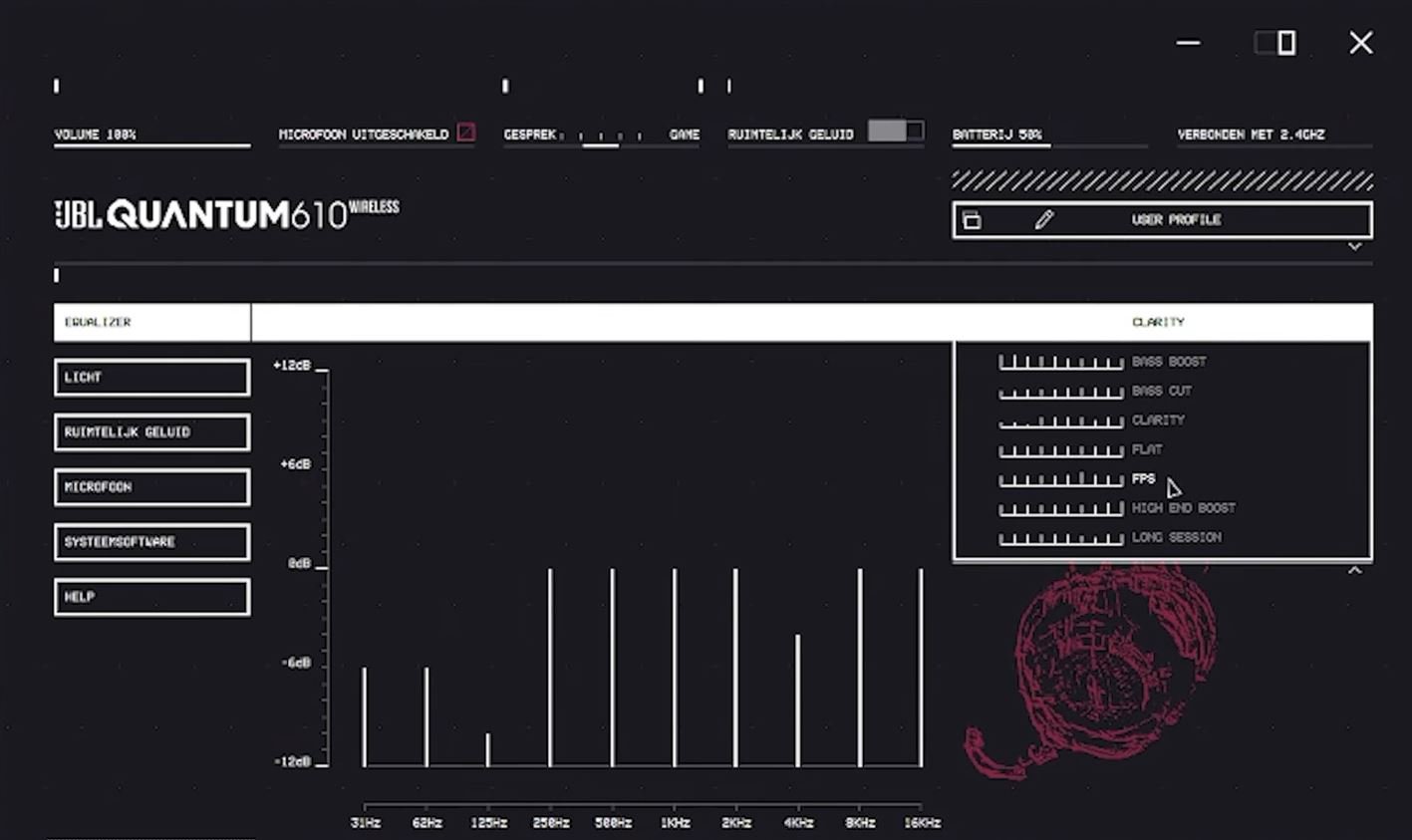The height and width of the screenshot is (840, 1412).
Task: Open the RUIMTELIJK GELUID sidebar section
Action: 151,432
